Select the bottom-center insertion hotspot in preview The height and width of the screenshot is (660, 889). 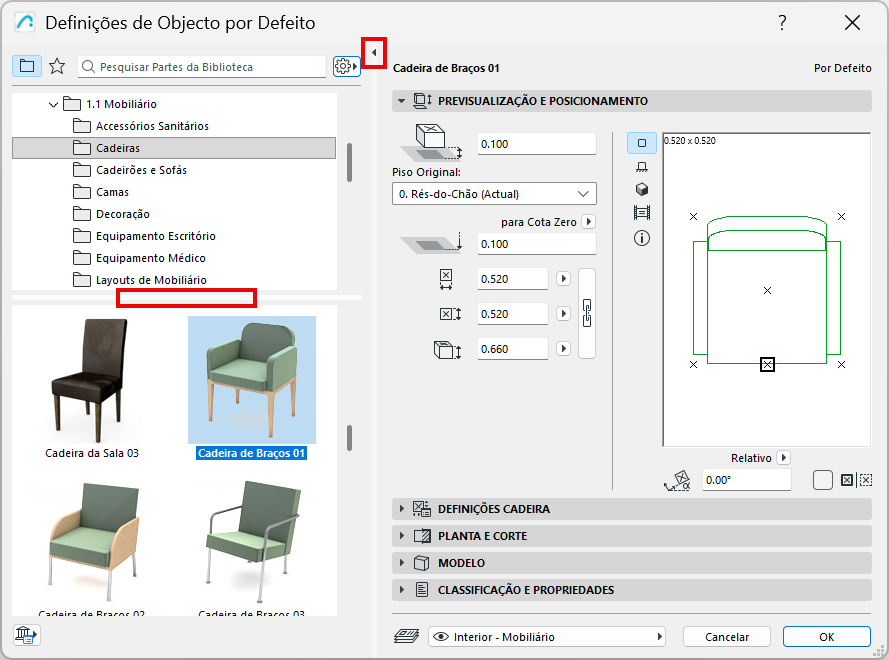coord(767,364)
